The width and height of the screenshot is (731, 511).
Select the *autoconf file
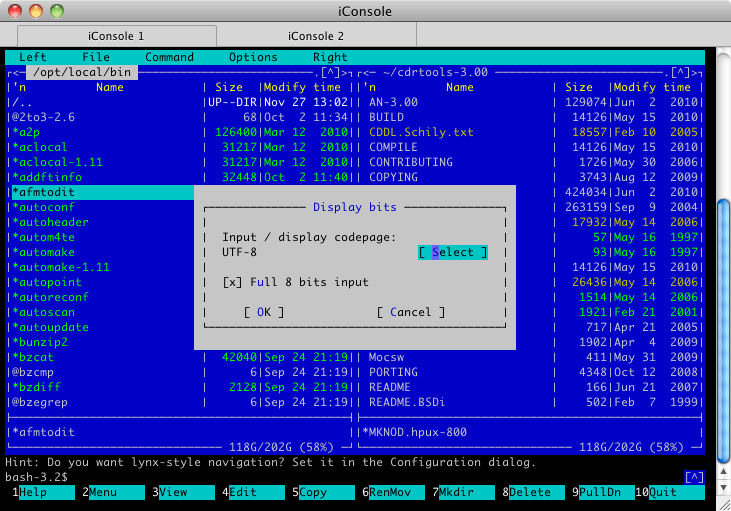pos(103,207)
